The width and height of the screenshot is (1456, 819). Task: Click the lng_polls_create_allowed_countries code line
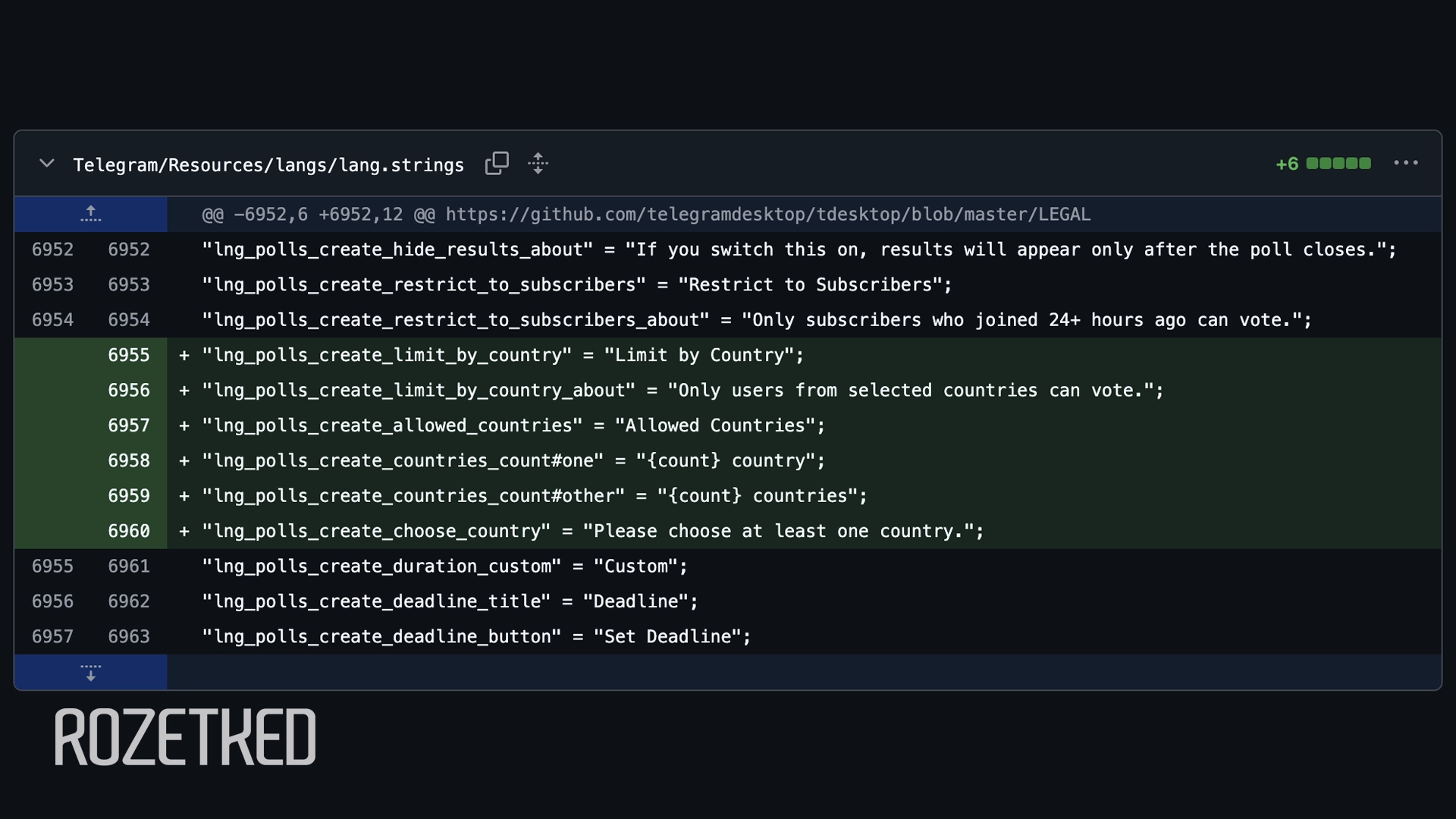(x=513, y=426)
